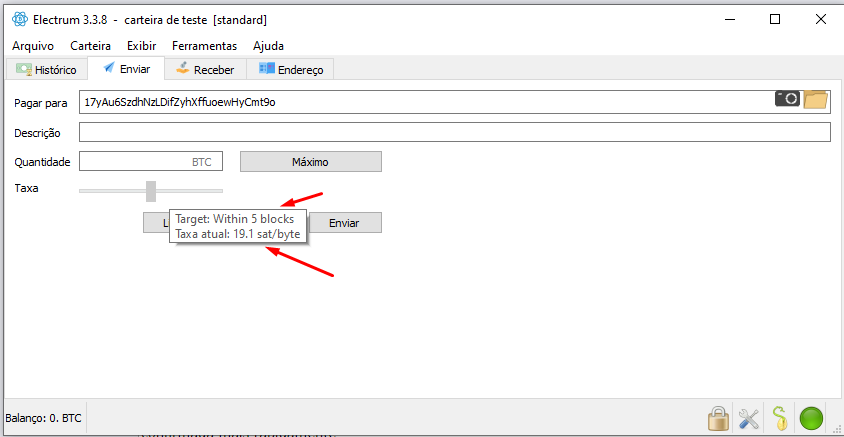Image resolution: width=844 pixels, height=437 pixels.
Task: Click the seed icon in the status bar
Action: point(779,417)
